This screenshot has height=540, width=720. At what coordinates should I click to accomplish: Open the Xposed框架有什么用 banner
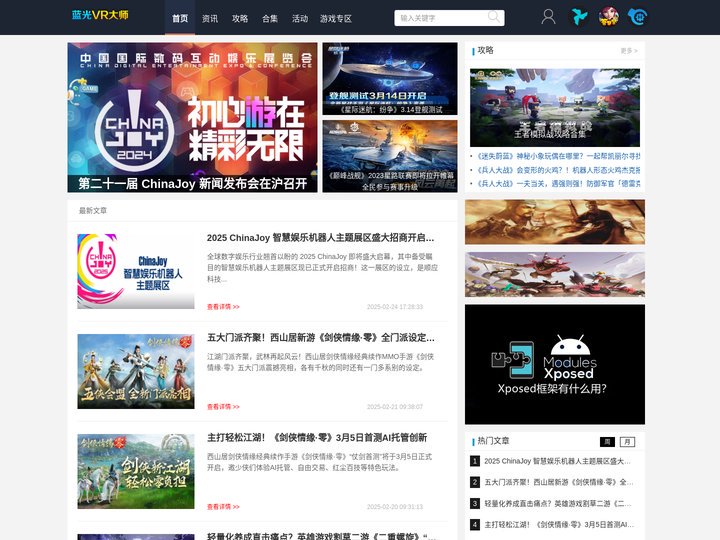click(x=555, y=364)
